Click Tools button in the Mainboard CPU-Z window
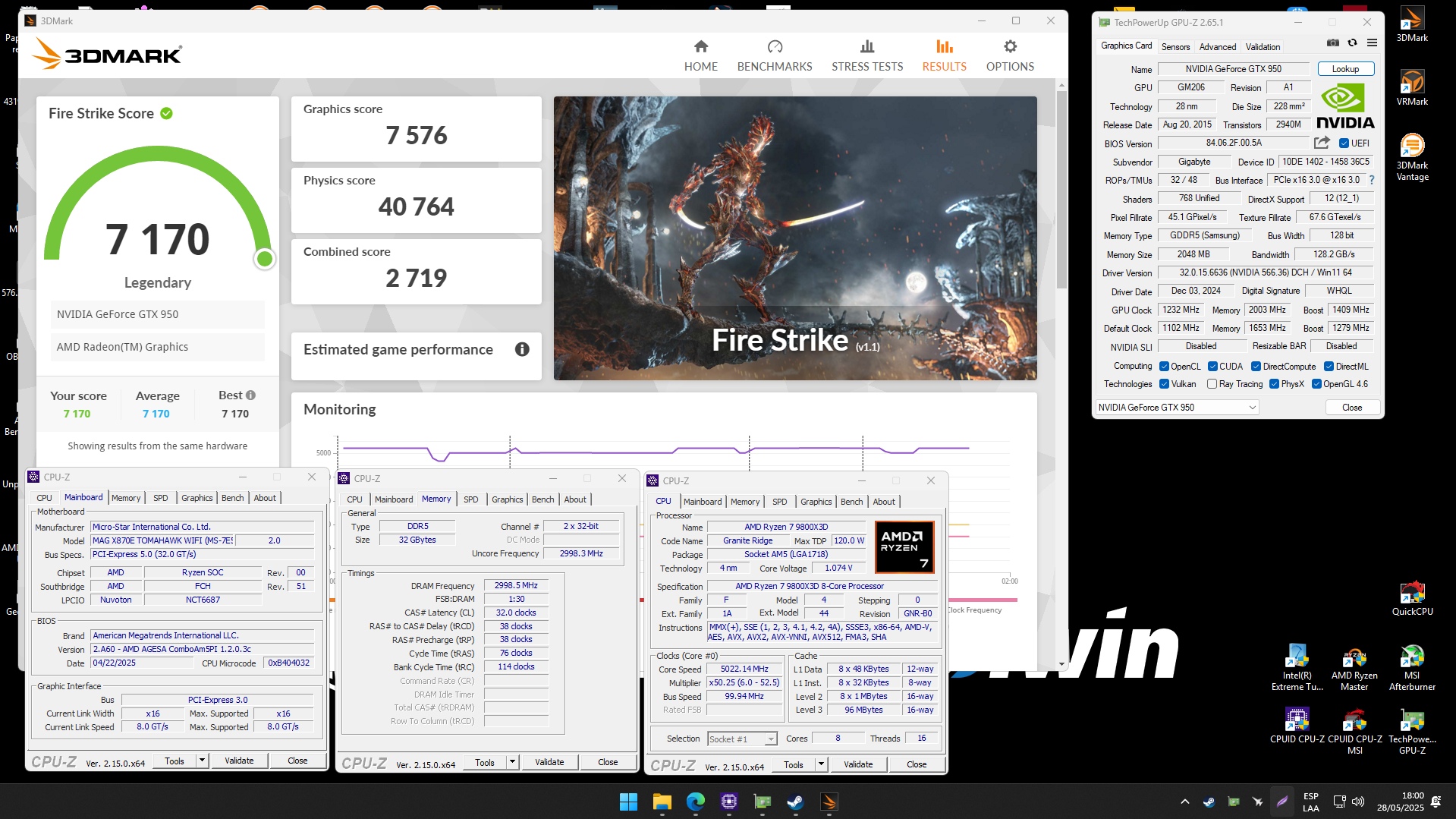The height and width of the screenshot is (819, 1456). pos(175,761)
